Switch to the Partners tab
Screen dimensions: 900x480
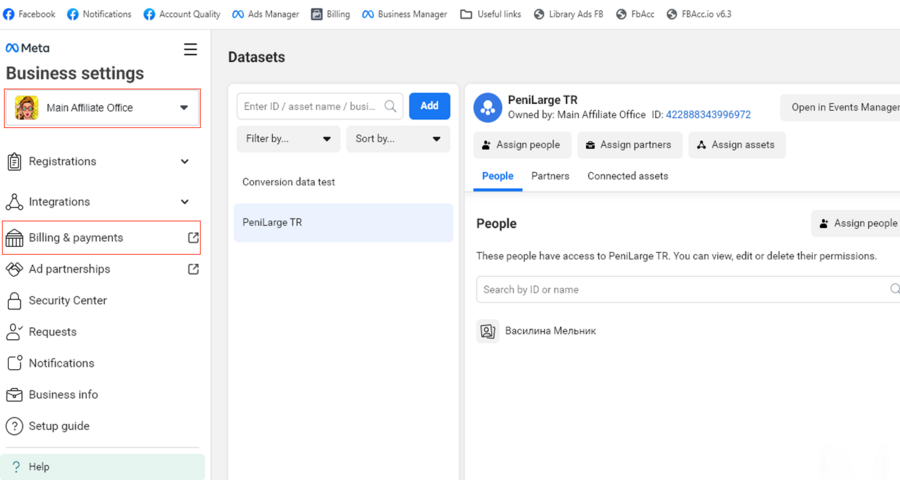550,176
